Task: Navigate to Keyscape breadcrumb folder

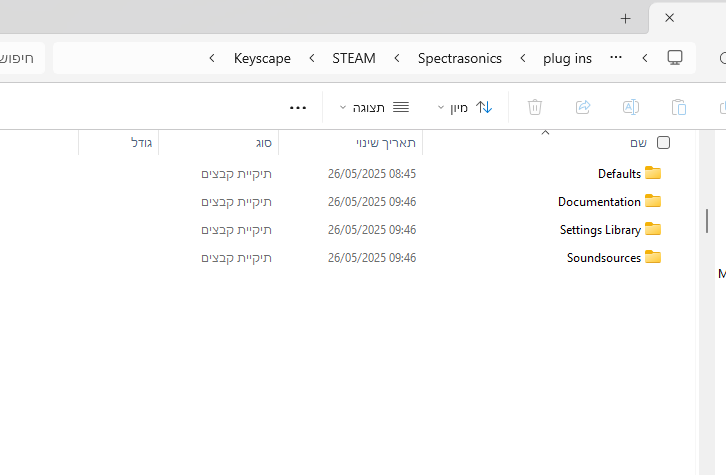Action: 262,58
